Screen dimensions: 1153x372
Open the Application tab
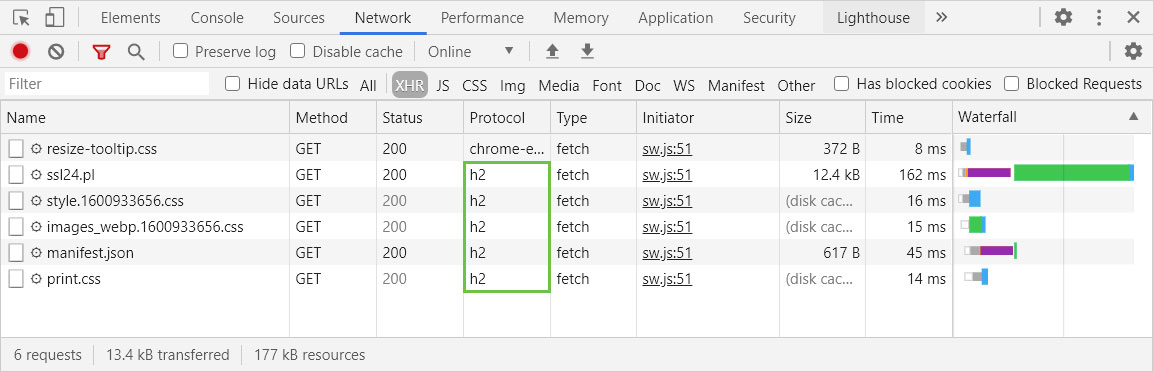[676, 18]
